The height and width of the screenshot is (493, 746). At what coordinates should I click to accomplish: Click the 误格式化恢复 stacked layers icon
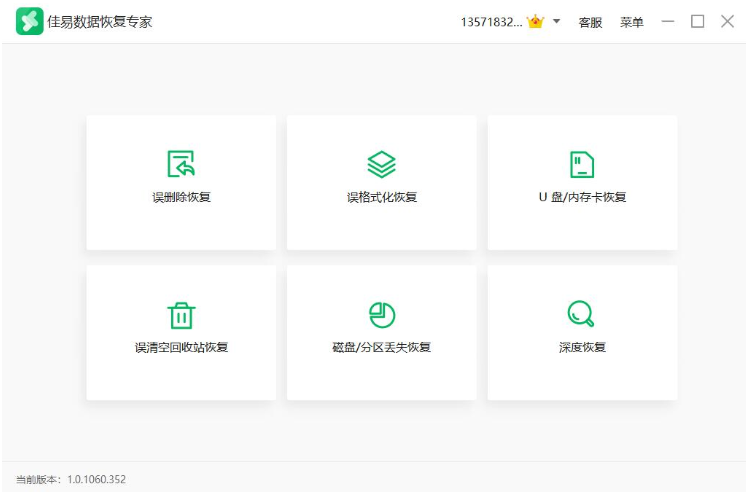381,164
